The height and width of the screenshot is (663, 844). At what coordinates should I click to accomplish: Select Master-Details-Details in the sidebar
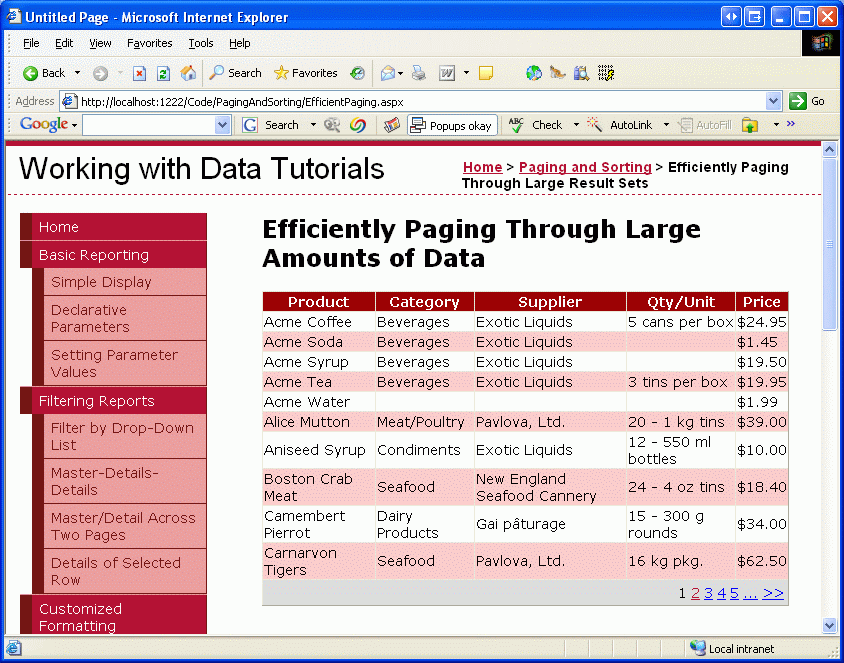[104, 481]
